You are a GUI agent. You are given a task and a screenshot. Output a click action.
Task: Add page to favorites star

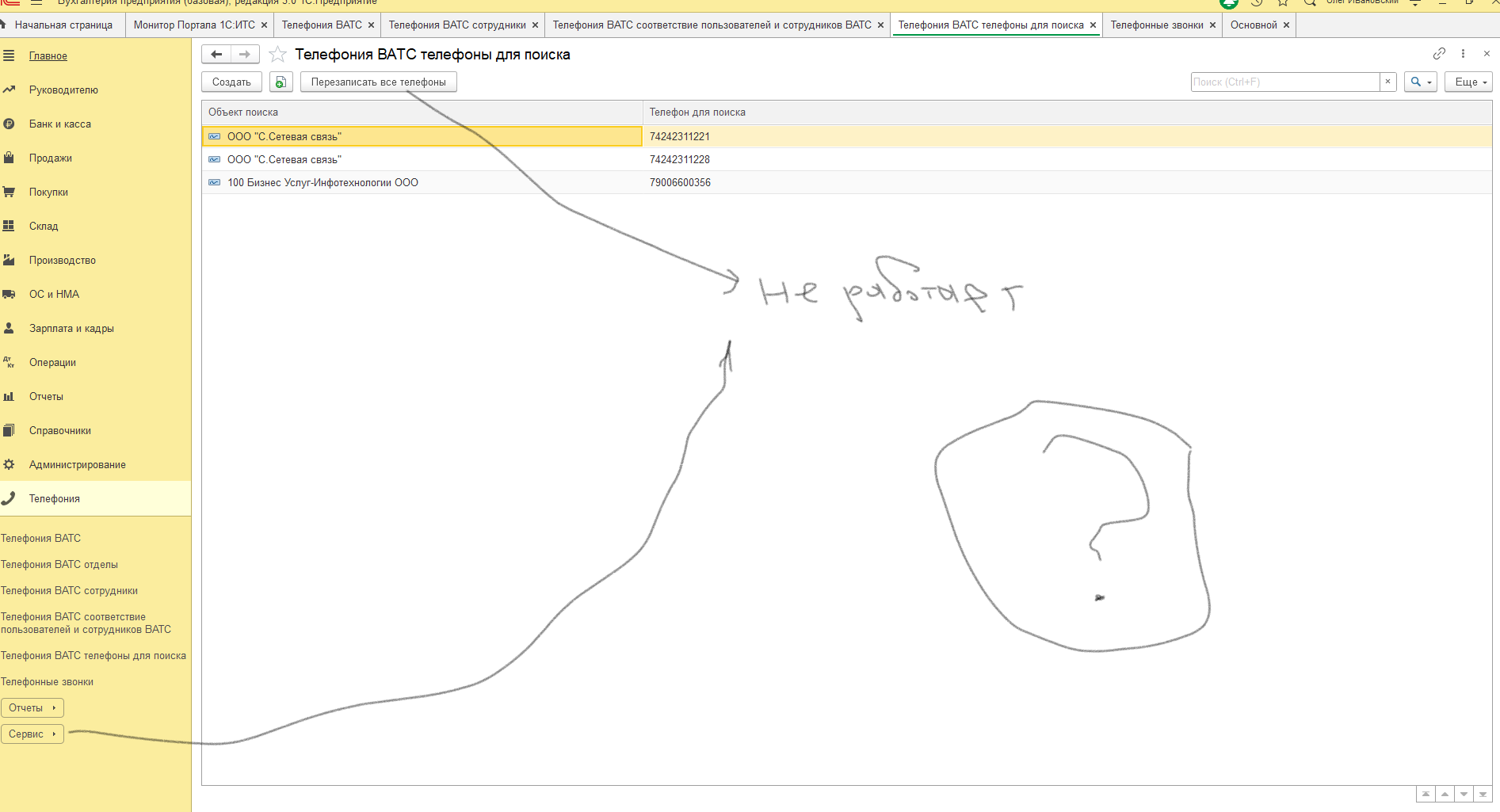[x=277, y=55]
